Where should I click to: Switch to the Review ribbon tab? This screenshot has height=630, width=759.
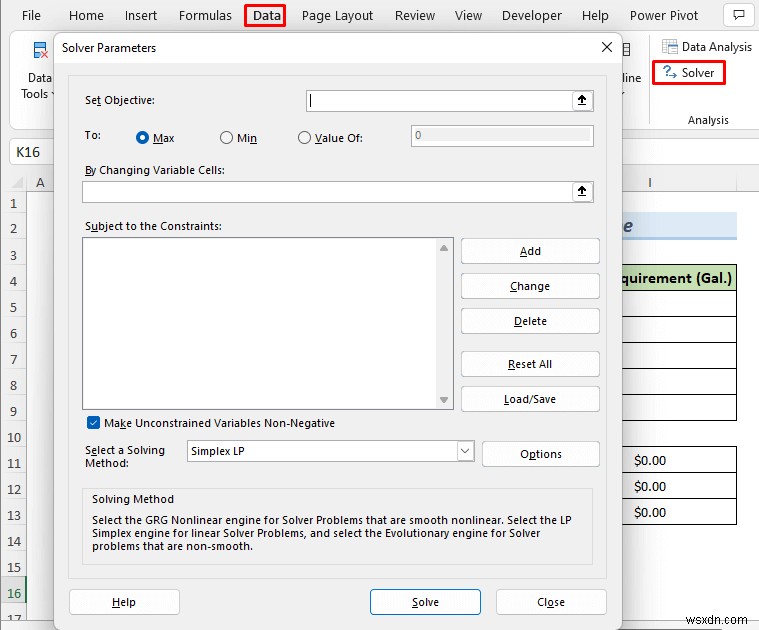click(415, 15)
